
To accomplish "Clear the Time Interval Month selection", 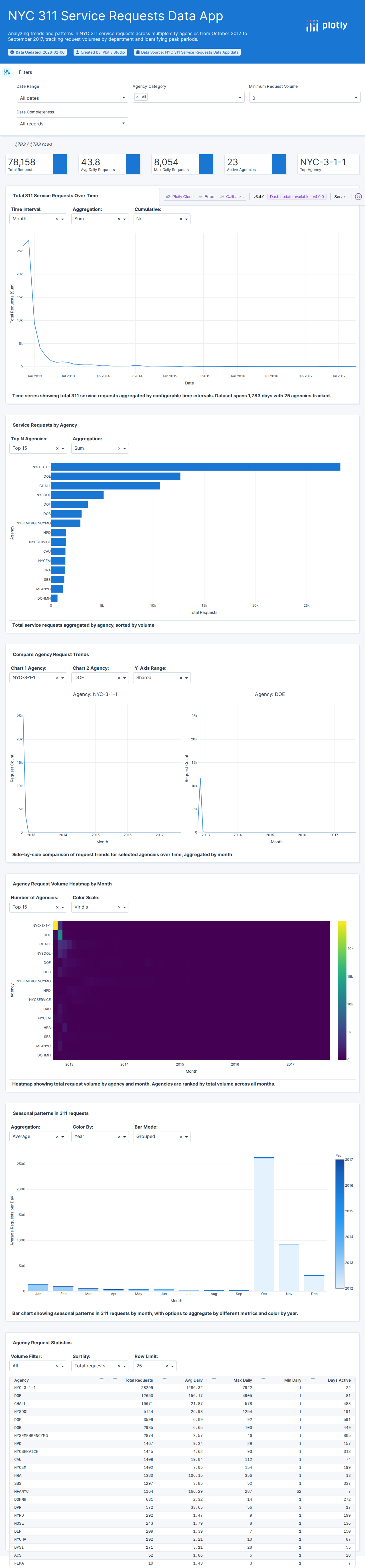I will 57,219.
